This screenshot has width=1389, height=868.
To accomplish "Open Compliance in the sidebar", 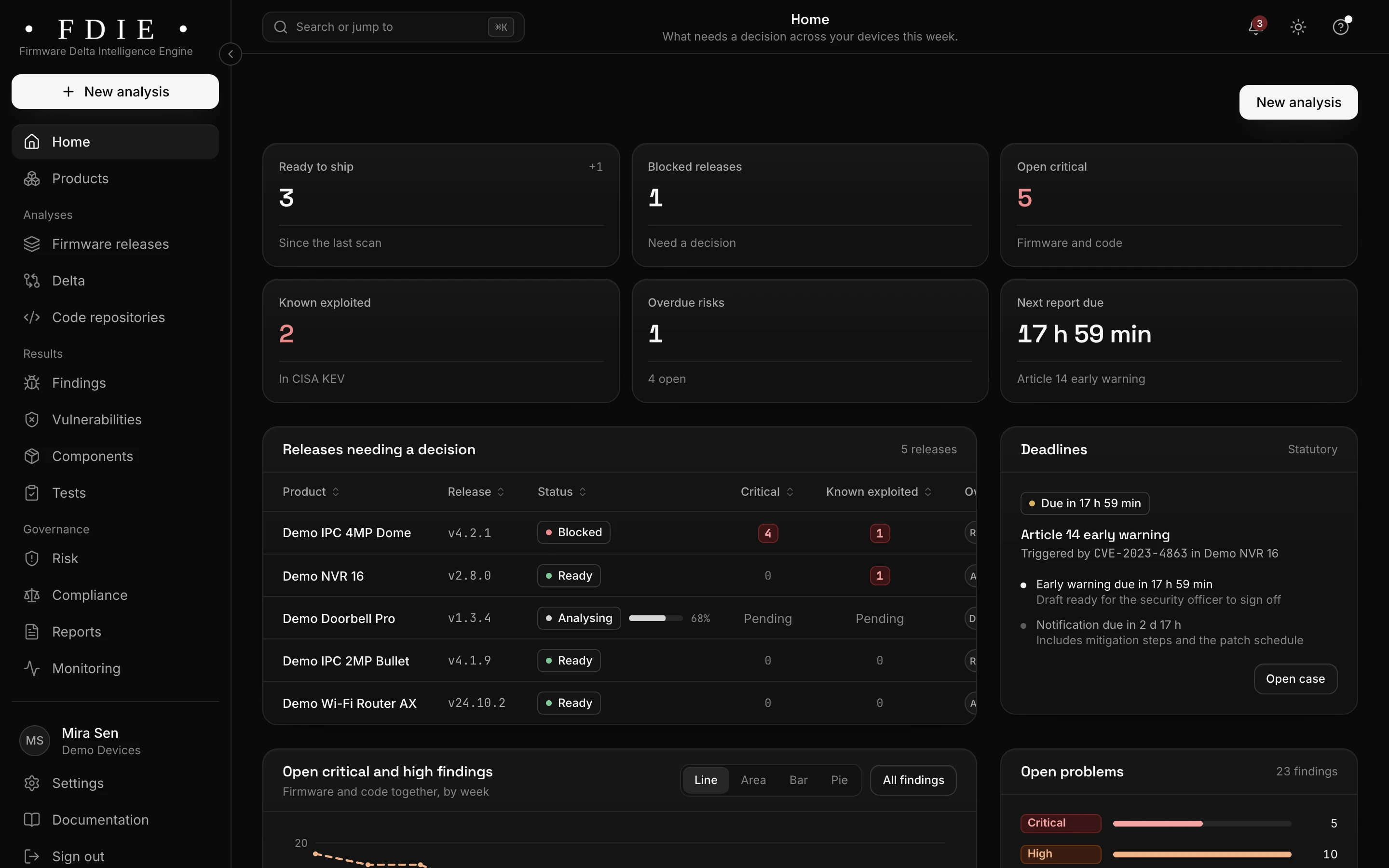I will coord(115,596).
